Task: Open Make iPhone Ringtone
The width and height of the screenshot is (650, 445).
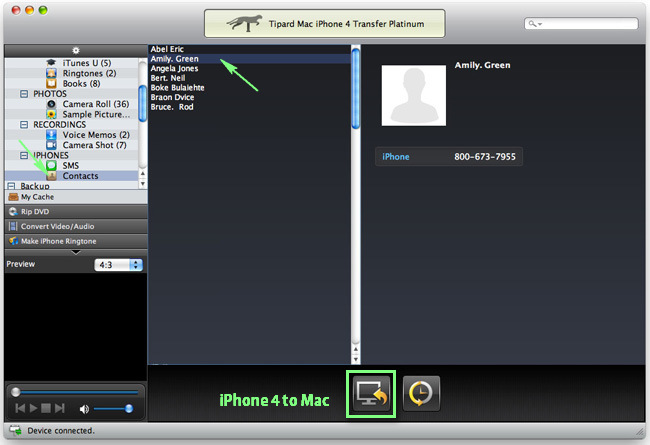Action: (x=76, y=241)
